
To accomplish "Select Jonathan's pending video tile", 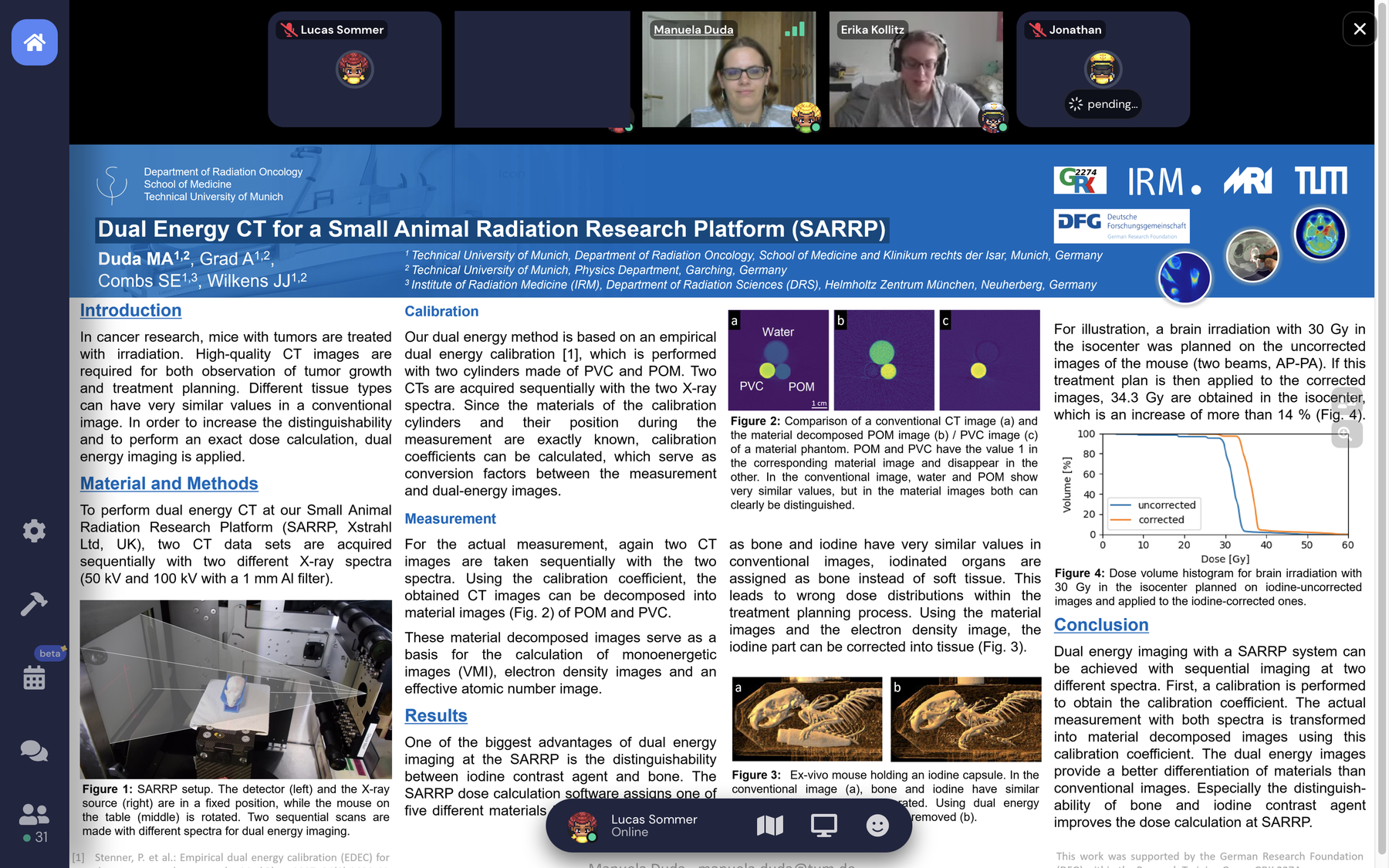I will 1103,69.
